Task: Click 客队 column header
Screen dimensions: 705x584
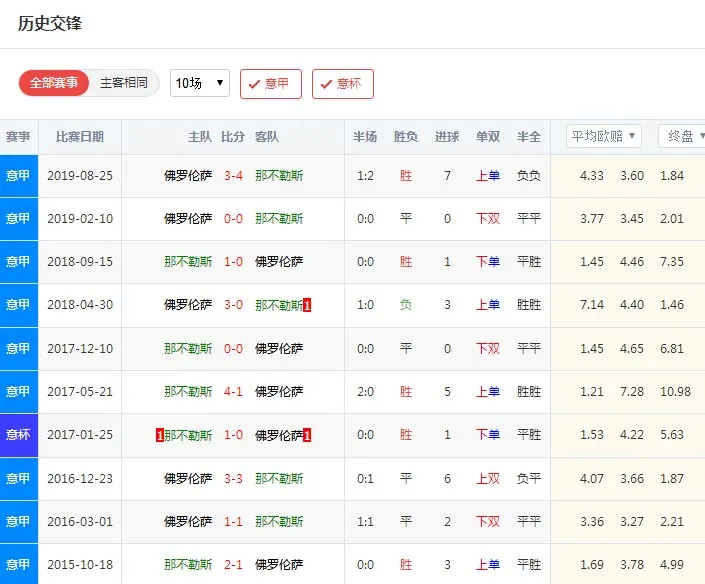Action: 267,137
